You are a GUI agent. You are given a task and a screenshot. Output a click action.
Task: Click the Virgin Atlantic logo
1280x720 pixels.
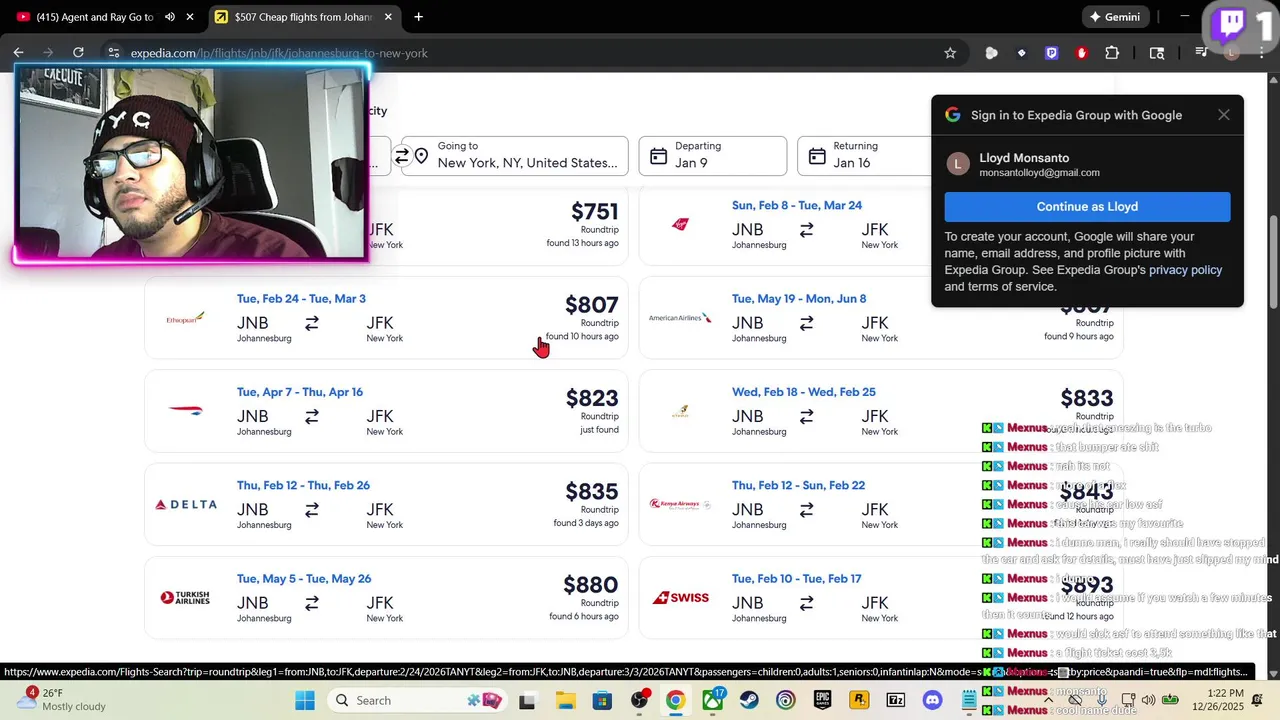(680, 224)
